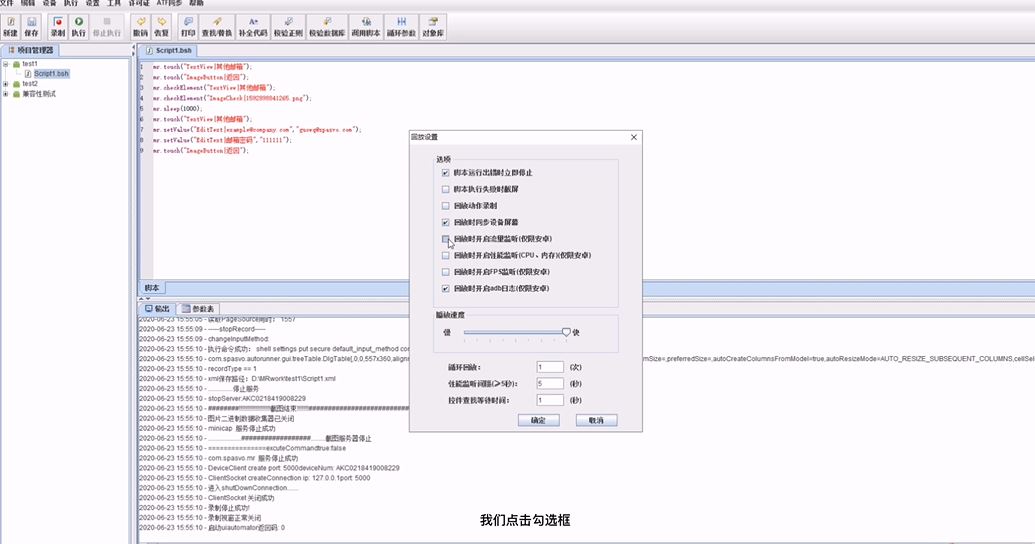
Task: Click the log line 'ClientSocket 关闭成功'
Action: pyautogui.click(x=207, y=498)
